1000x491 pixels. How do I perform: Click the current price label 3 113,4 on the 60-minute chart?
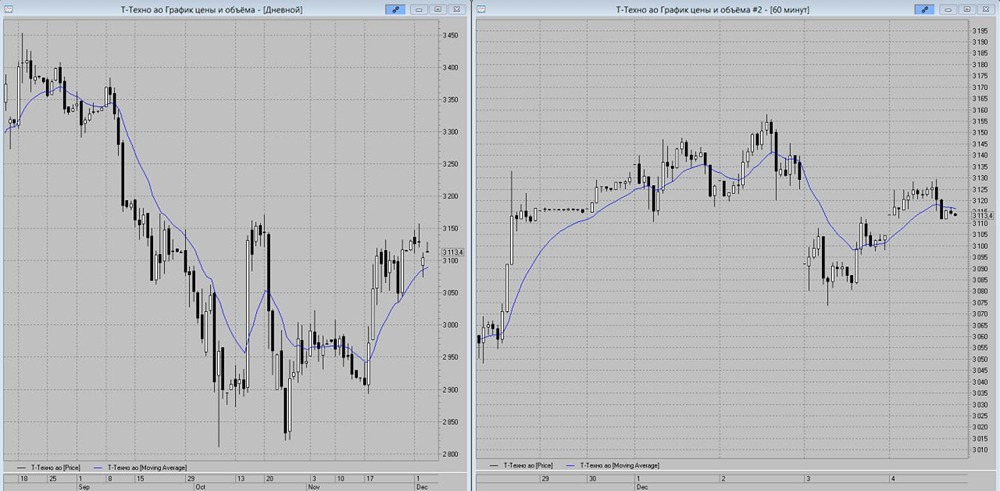[x=981, y=216]
